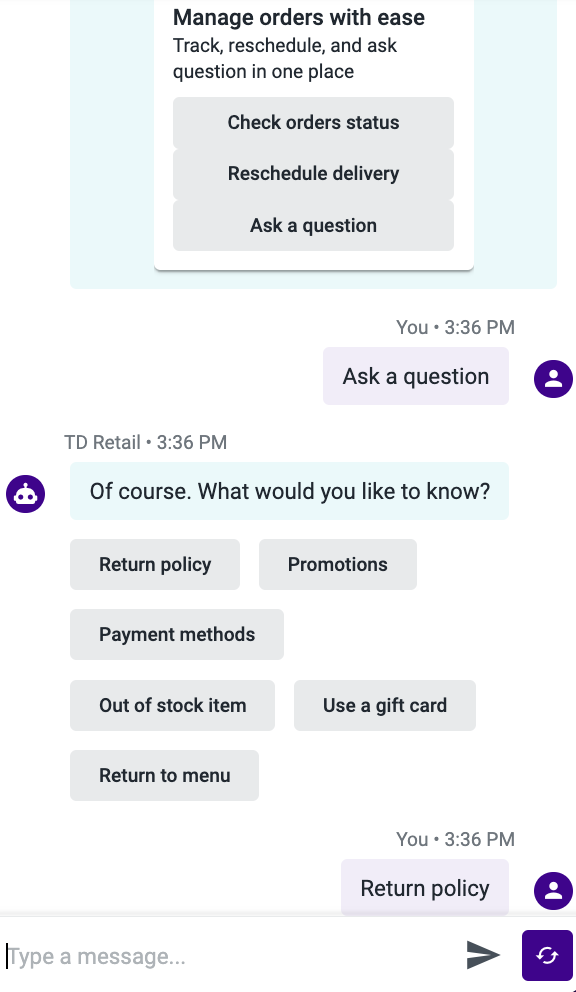Click the TD Retail 3:36 PM timestamp label

(x=146, y=442)
